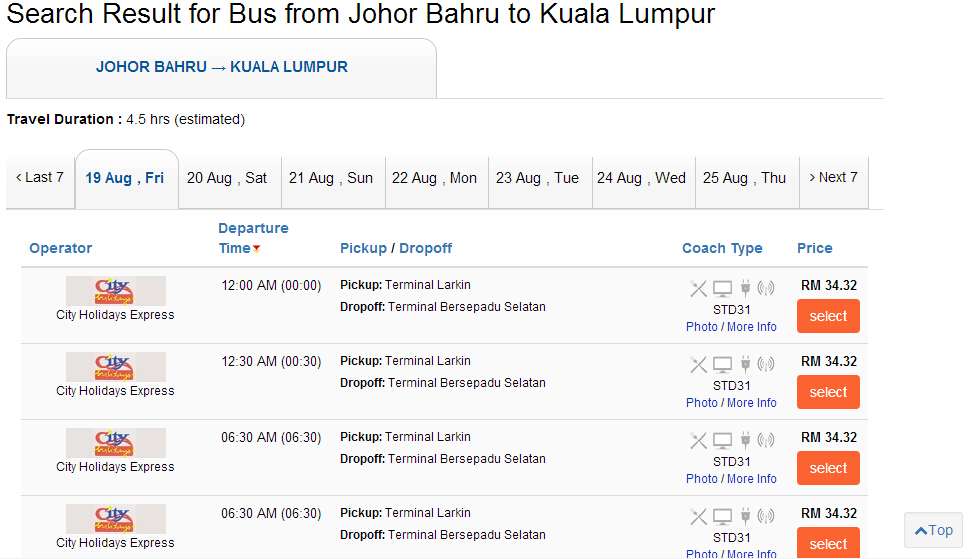Open the 25 Aug, Thu tab
972x559 pixels.
[x=744, y=178]
